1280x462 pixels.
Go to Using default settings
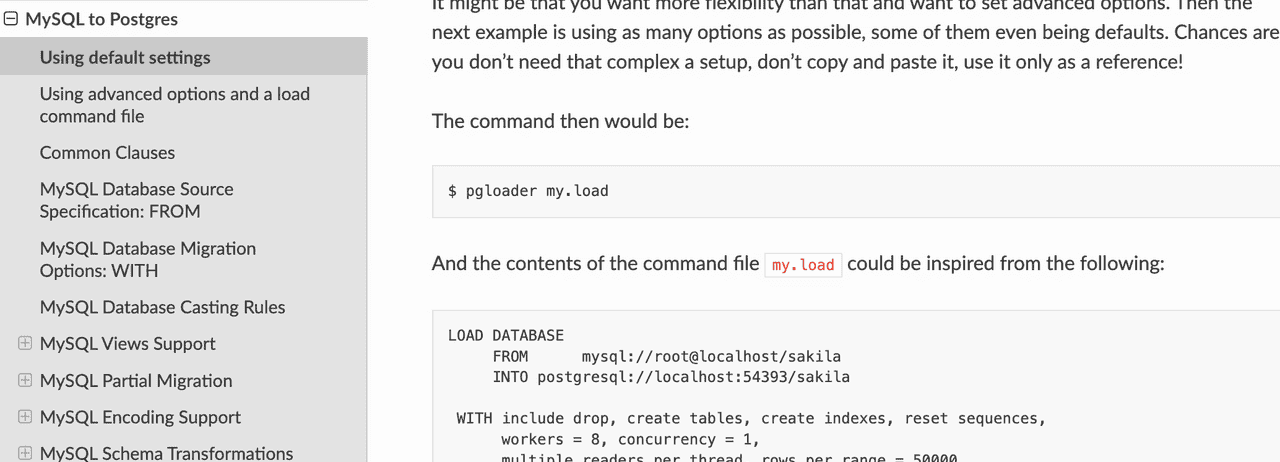pos(125,57)
